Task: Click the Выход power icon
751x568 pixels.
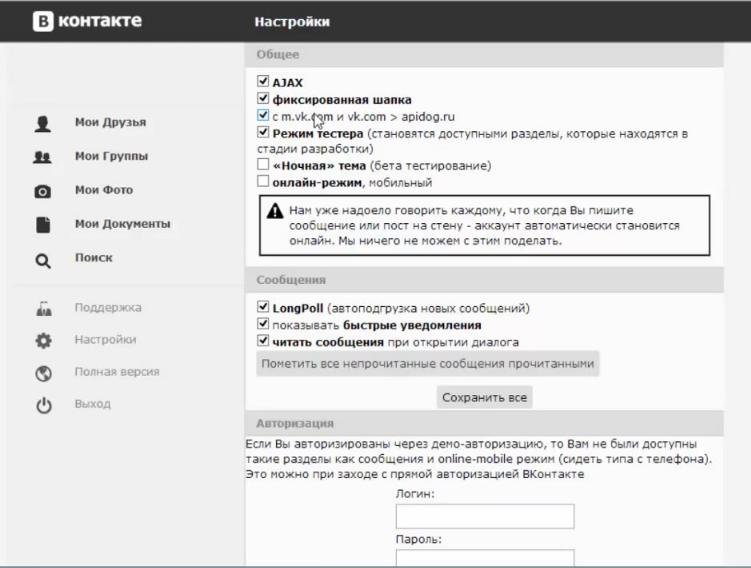Action: tap(43, 406)
